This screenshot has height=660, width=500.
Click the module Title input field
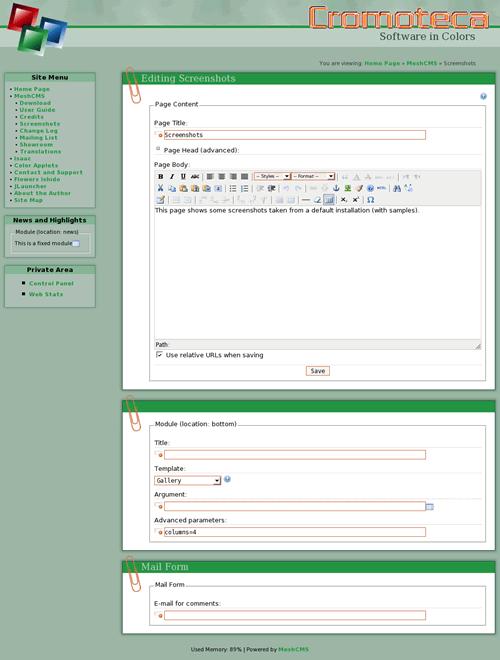pos(295,455)
